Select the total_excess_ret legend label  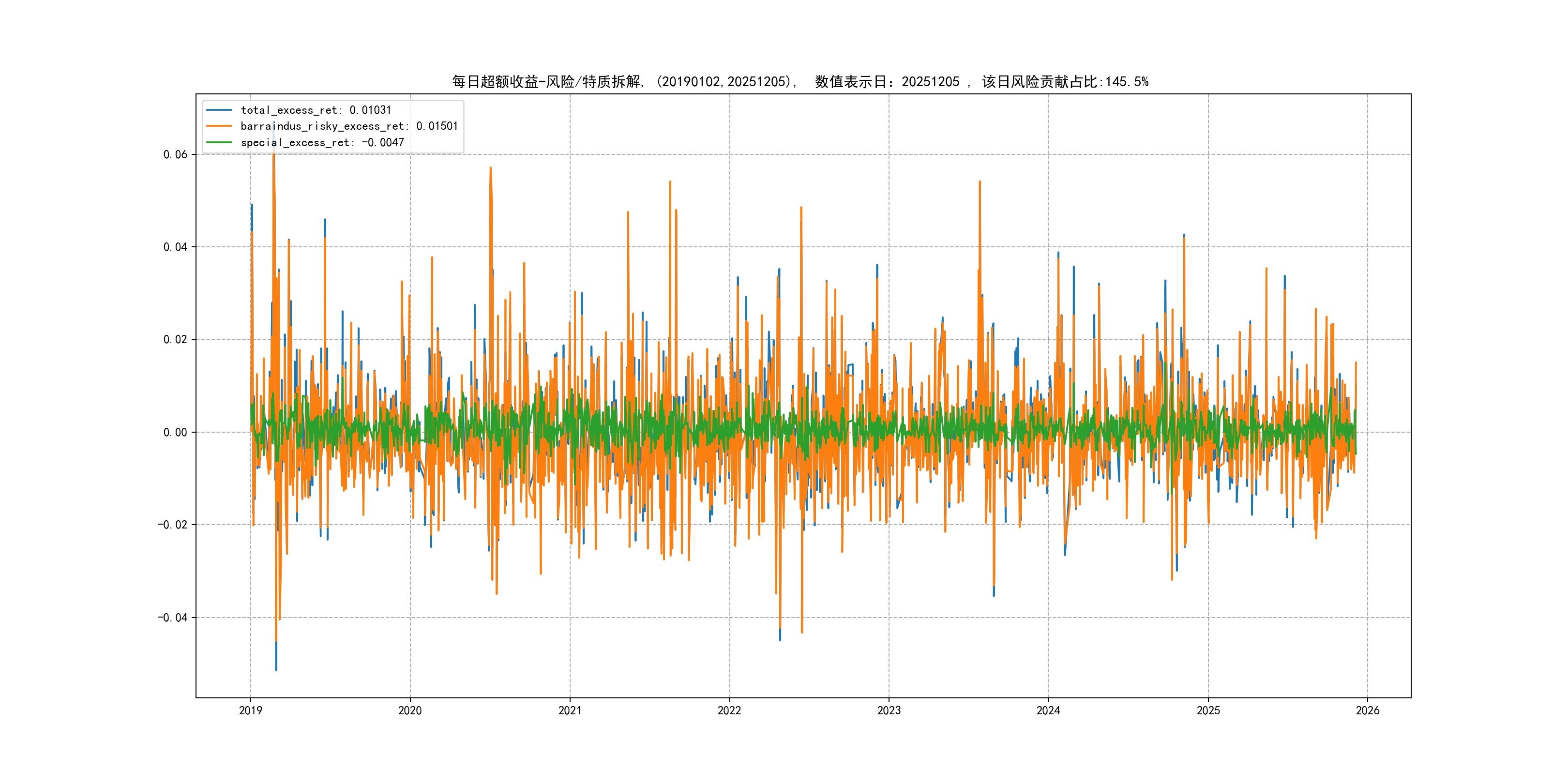tap(316, 110)
